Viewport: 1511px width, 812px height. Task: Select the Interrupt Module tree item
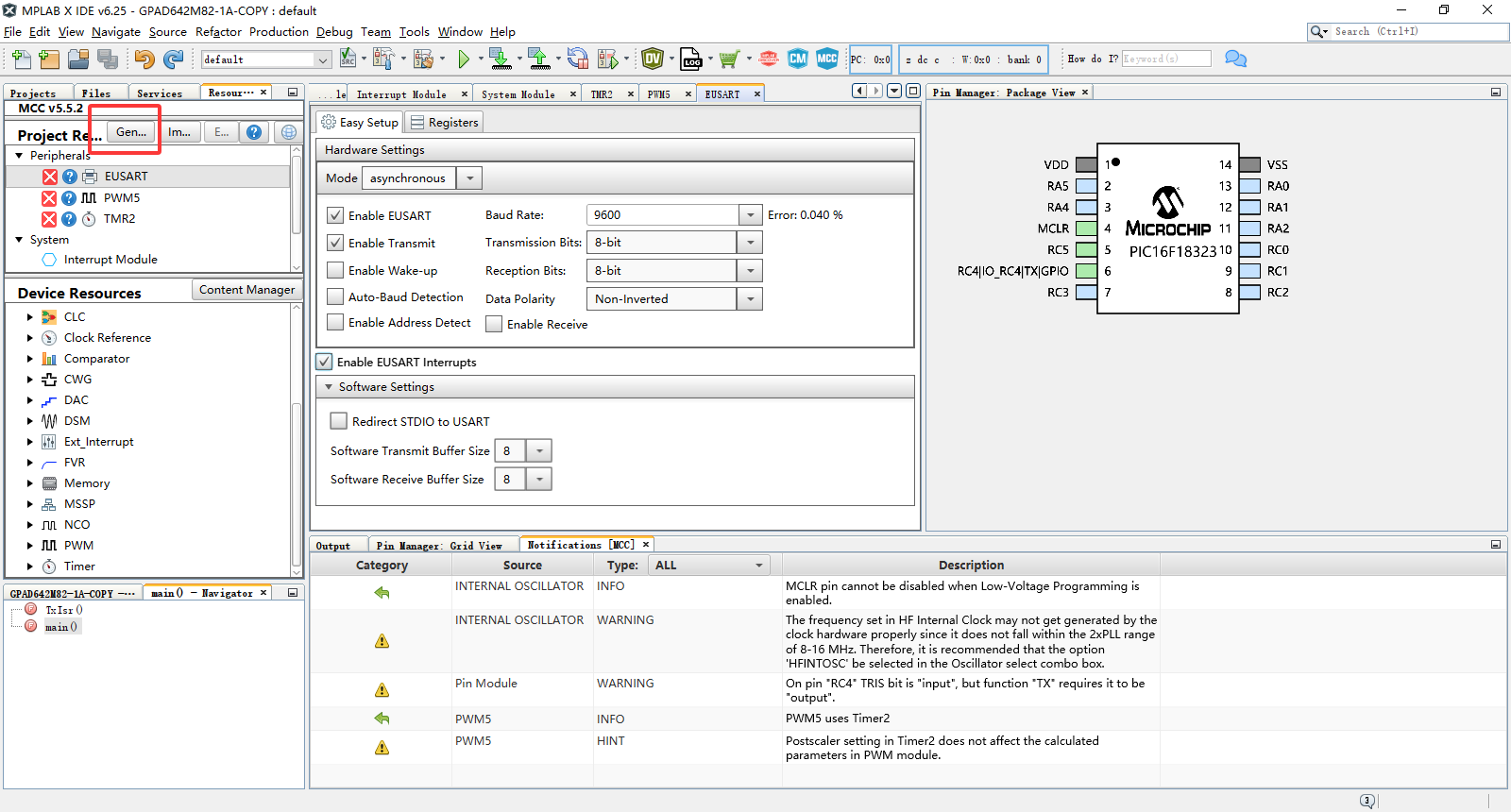coord(110,260)
